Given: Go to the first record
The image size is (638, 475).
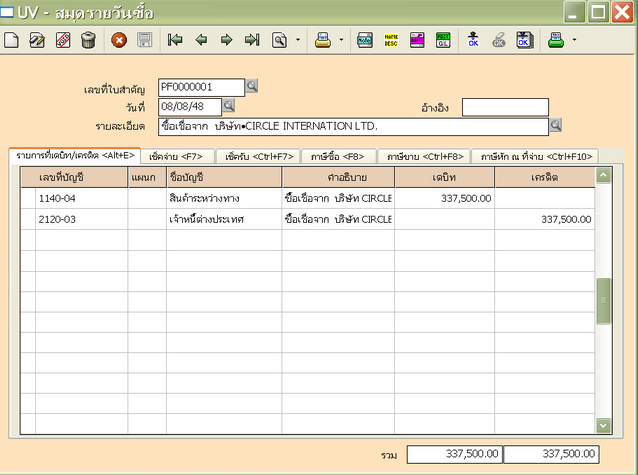Looking at the screenshot, I should [x=176, y=41].
